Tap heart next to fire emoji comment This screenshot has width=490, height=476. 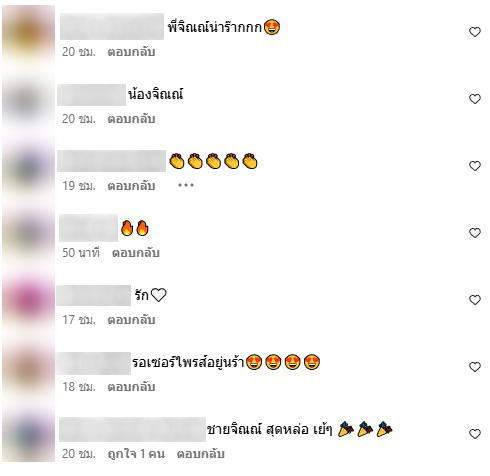click(475, 233)
